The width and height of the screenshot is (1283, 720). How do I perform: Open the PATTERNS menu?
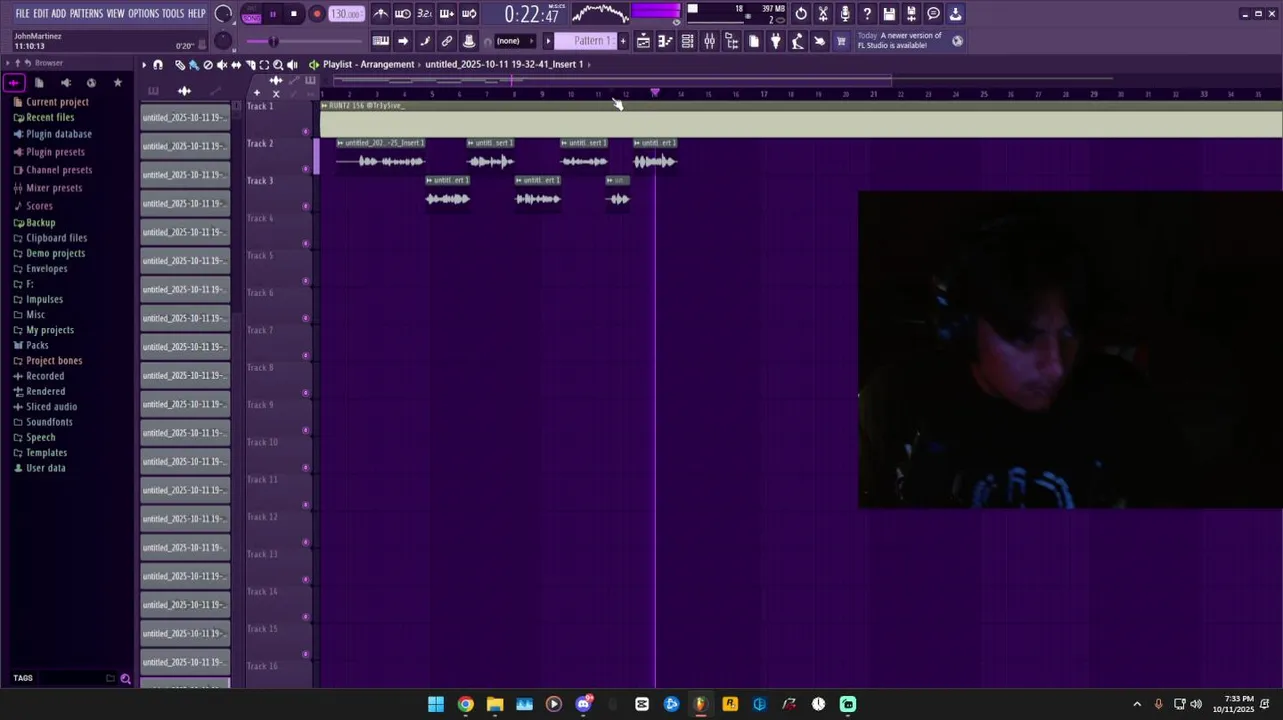[86, 13]
